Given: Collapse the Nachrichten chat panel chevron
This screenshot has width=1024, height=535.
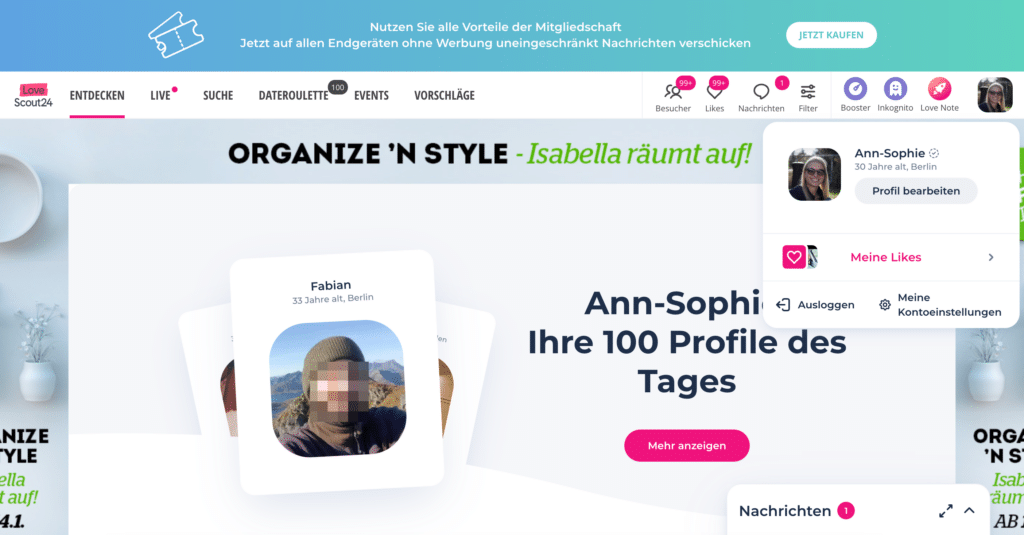Looking at the screenshot, I should [969, 511].
